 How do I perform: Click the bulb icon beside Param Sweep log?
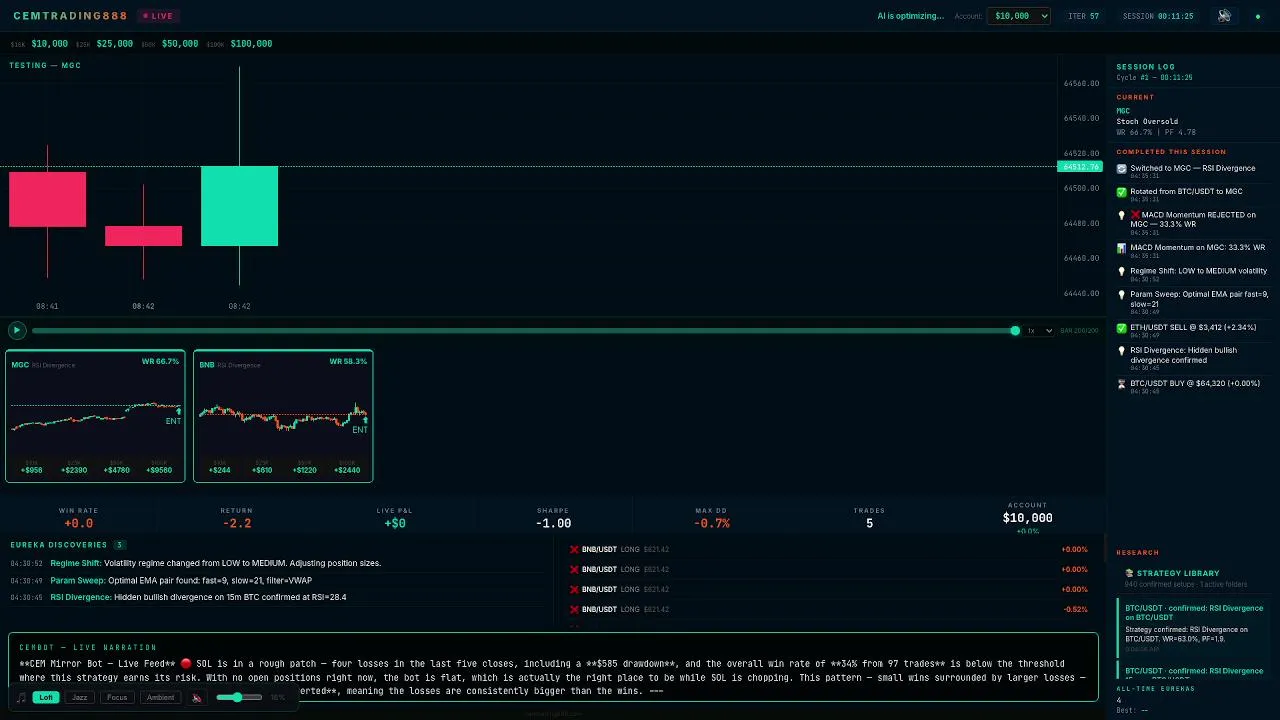coord(1121,295)
